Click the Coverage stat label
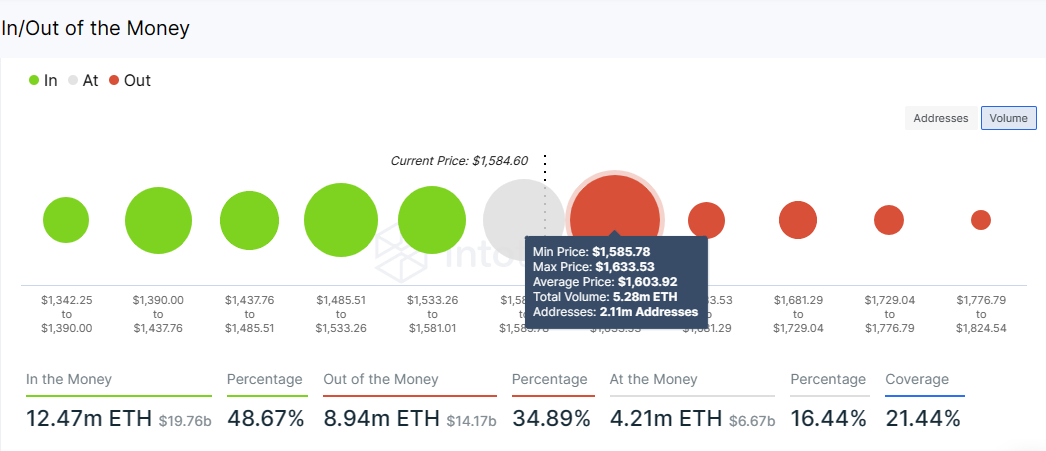This screenshot has width=1046, height=451. click(917, 380)
